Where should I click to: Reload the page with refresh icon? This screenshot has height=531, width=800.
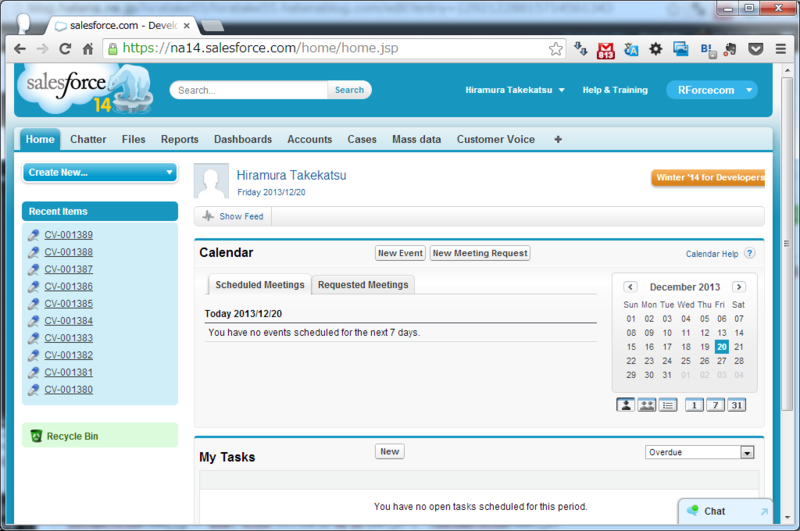[x=65, y=49]
